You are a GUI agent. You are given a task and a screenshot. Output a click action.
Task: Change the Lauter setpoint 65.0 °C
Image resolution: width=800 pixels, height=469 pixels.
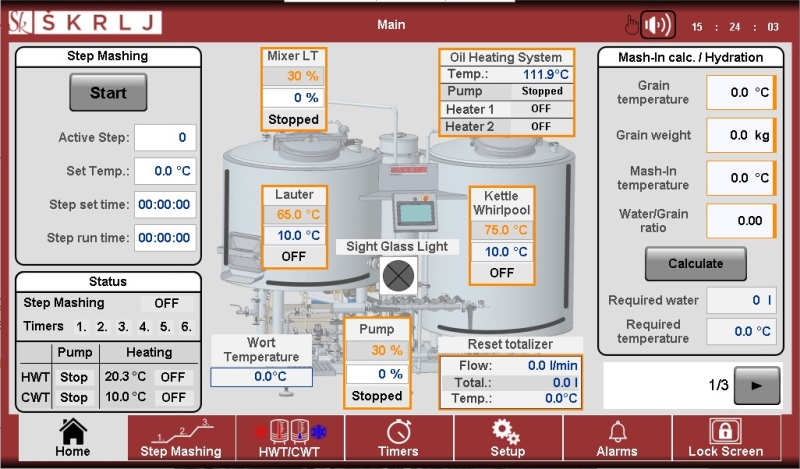click(x=294, y=214)
